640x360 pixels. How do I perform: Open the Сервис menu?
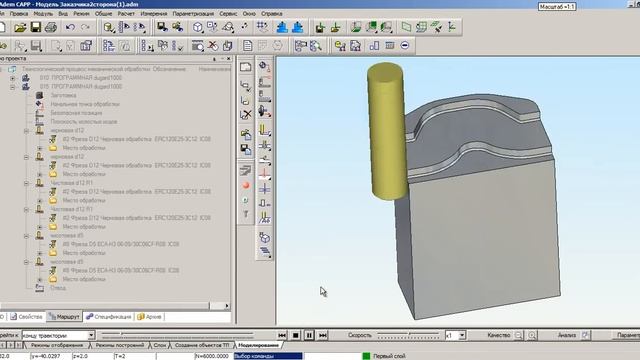(x=228, y=13)
